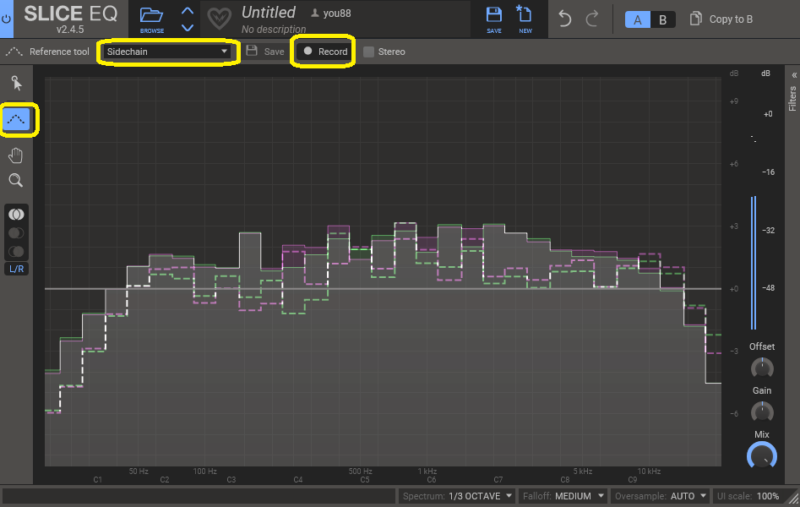Enable the Stereo checkbox
Viewport: 800px width, 507px height.
point(370,51)
